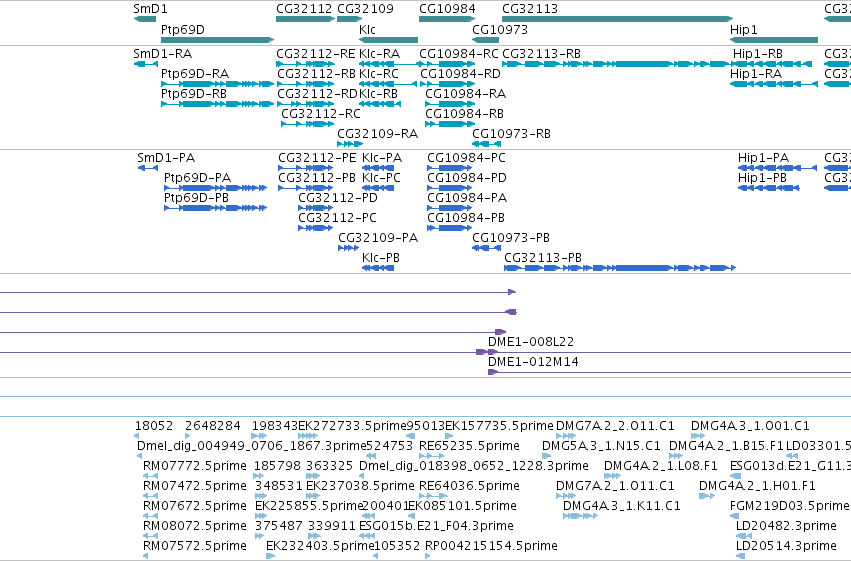The height and width of the screenshot is (561, 851).
Task: Click EST RM07572.5prime
Action: point(194,546)
